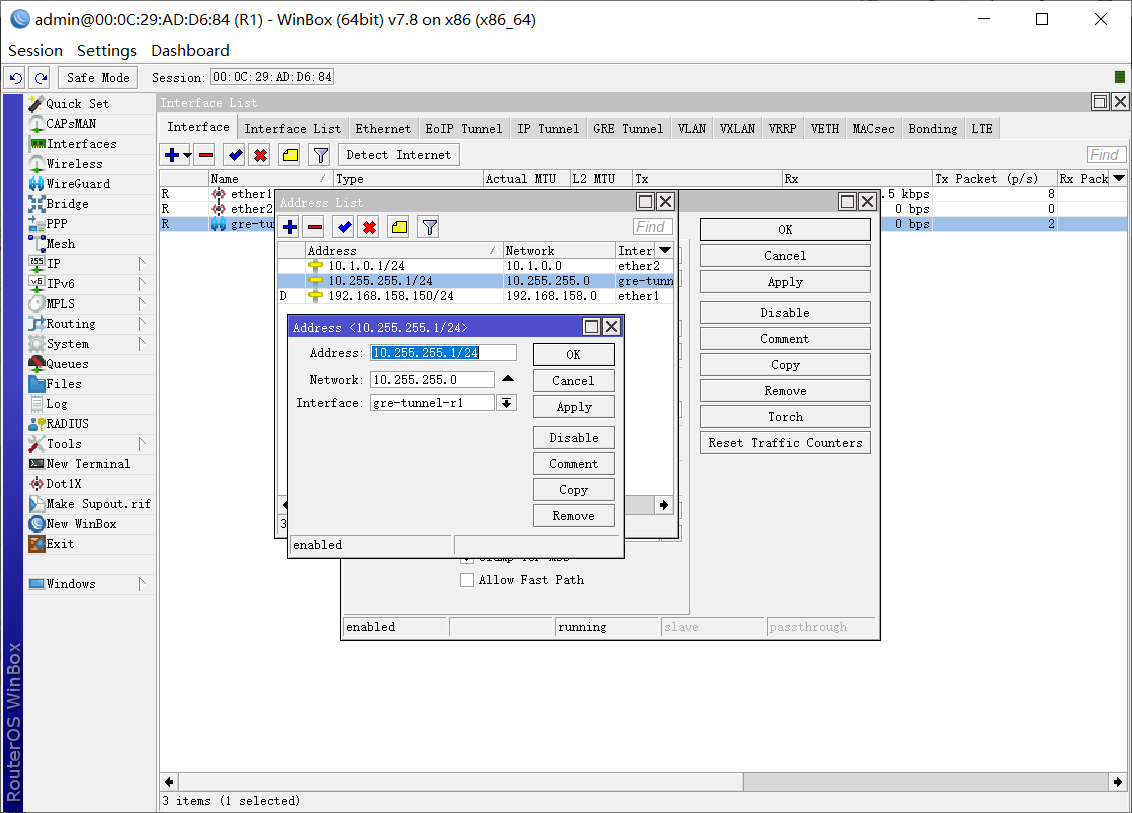Viewport: 1132px width, 813px height.
Task: Switch to the VXLAN tab
Action: 737,129
